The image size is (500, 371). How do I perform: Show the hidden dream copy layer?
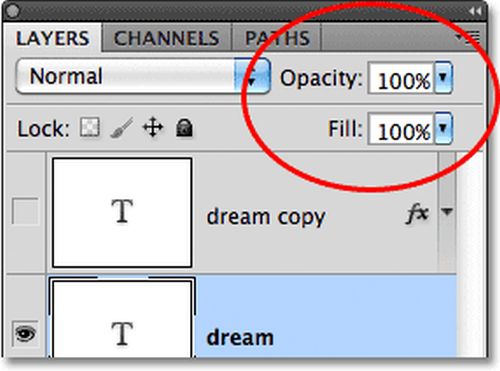click(x=25, y=211)
